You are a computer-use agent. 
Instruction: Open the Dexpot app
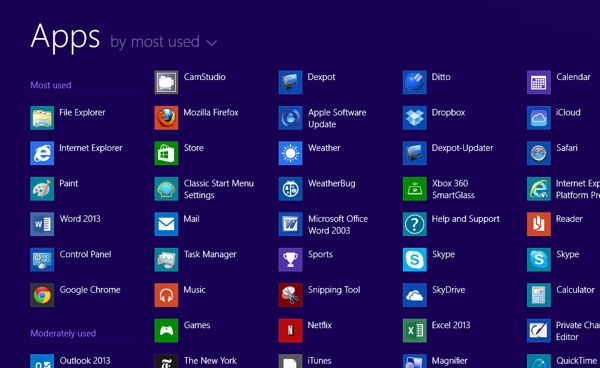coord(307,82)
